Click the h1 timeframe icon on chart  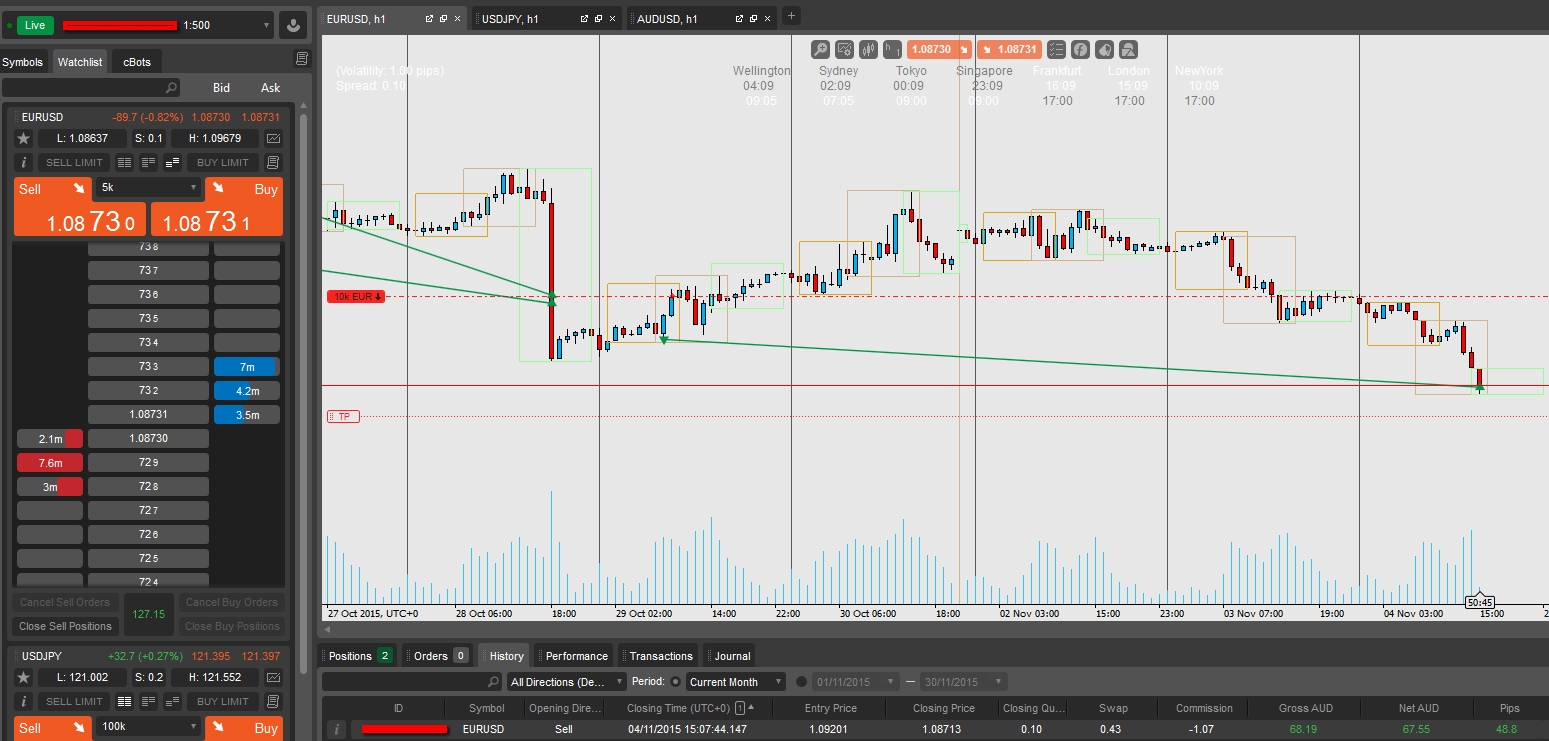892,49
